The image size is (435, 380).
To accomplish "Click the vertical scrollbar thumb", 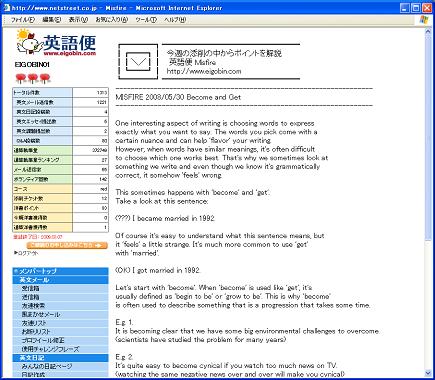I will pos(428,136).
